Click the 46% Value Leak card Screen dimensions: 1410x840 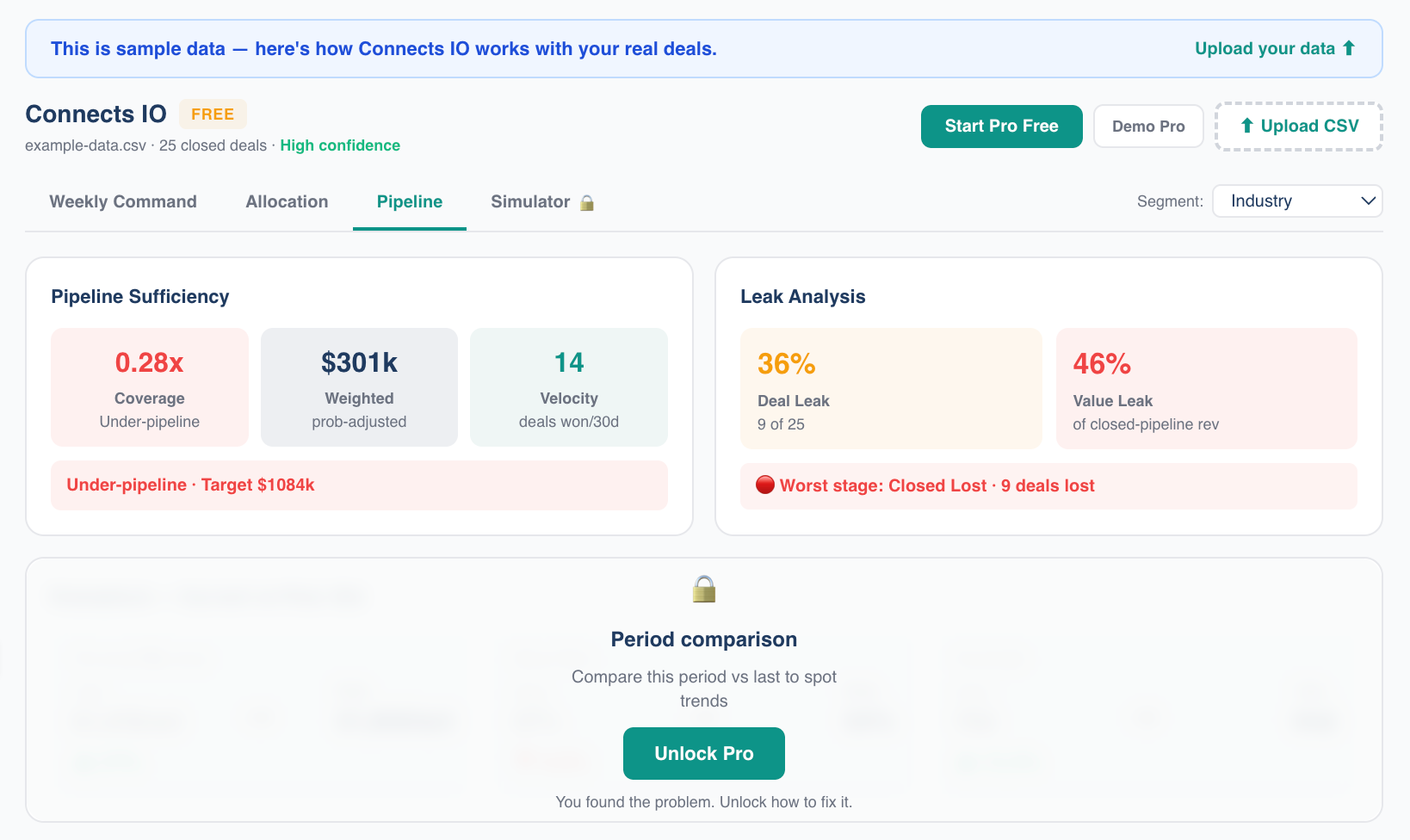[1206, 388]
